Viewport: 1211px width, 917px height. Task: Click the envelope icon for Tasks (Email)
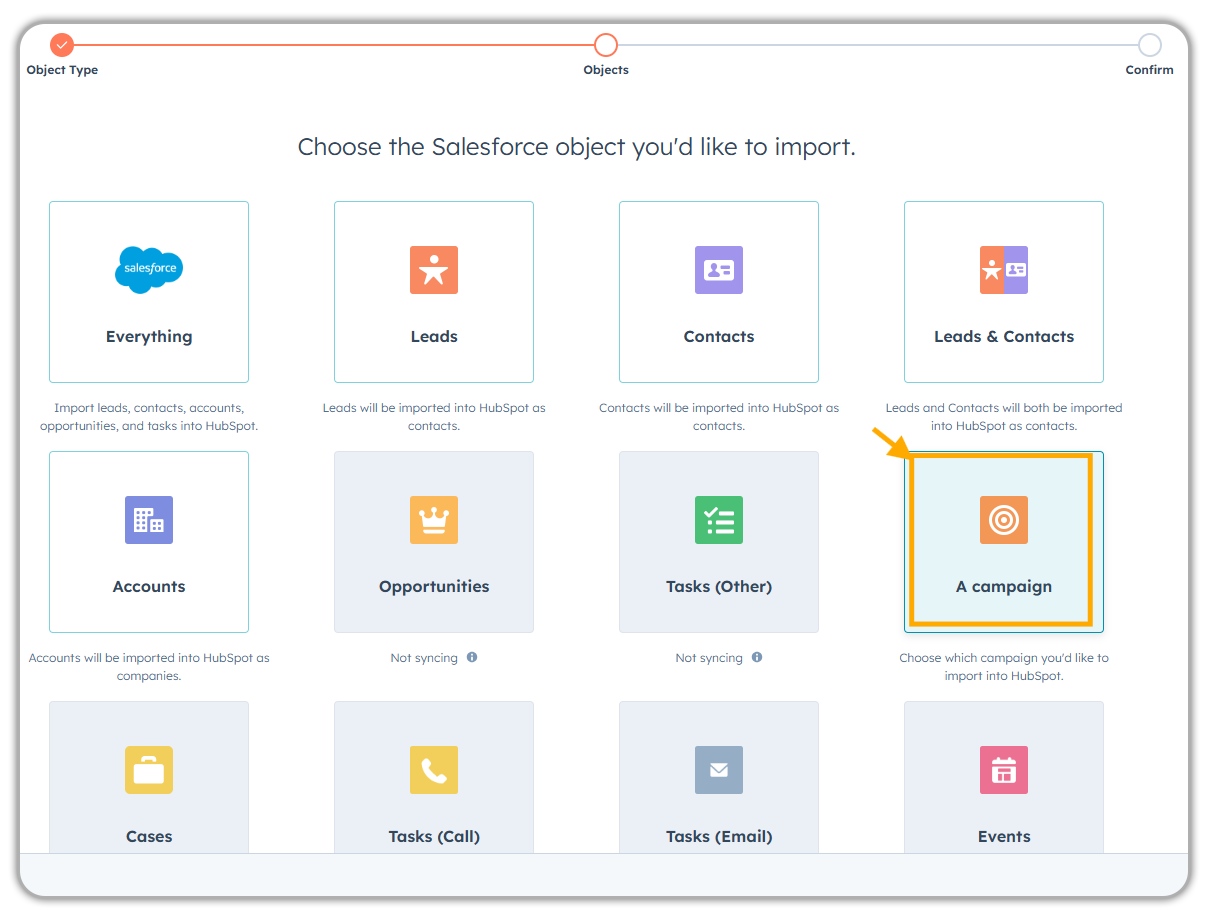click(718, 770)
